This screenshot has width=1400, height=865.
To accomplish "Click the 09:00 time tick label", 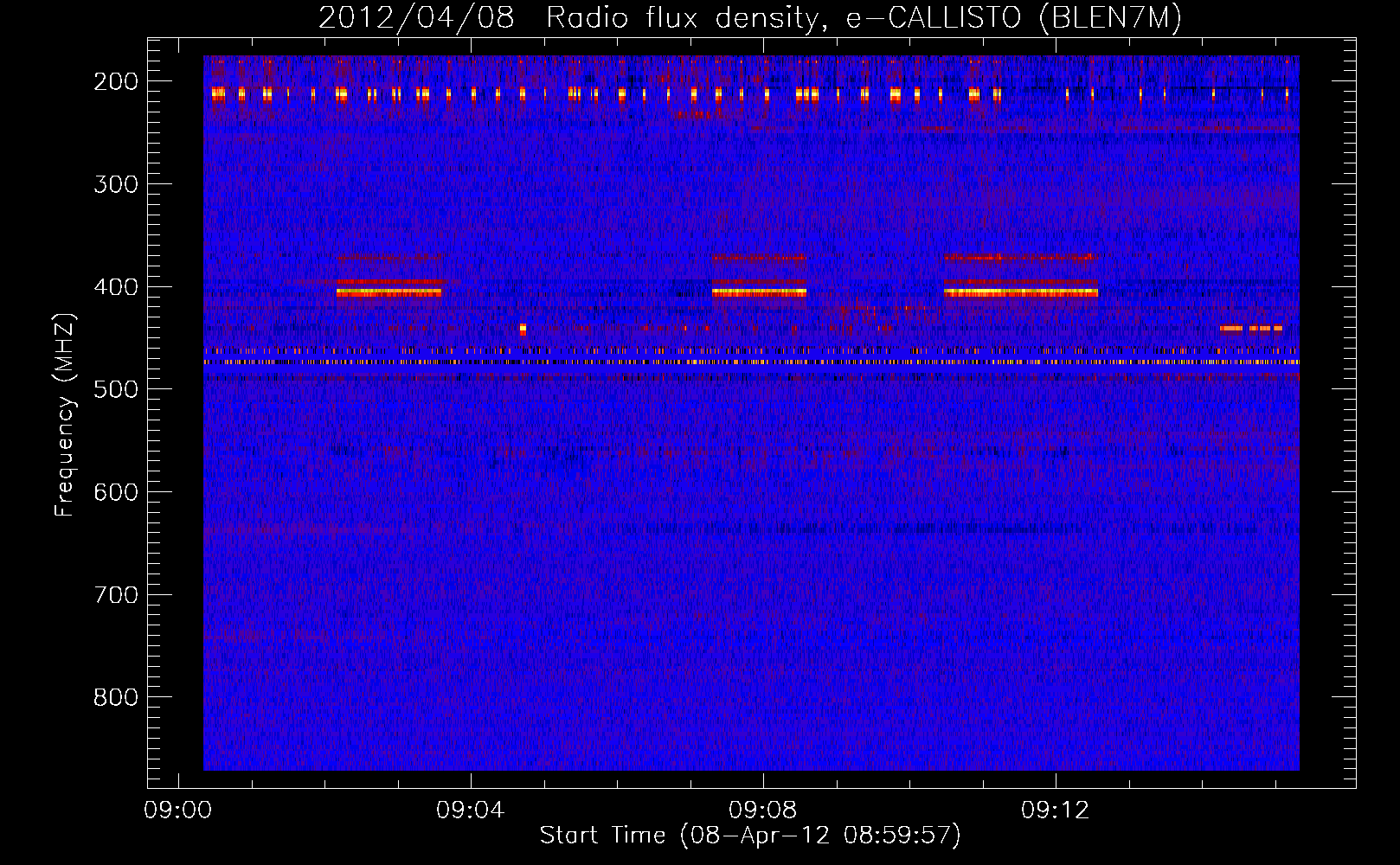I will click(178, 811).
